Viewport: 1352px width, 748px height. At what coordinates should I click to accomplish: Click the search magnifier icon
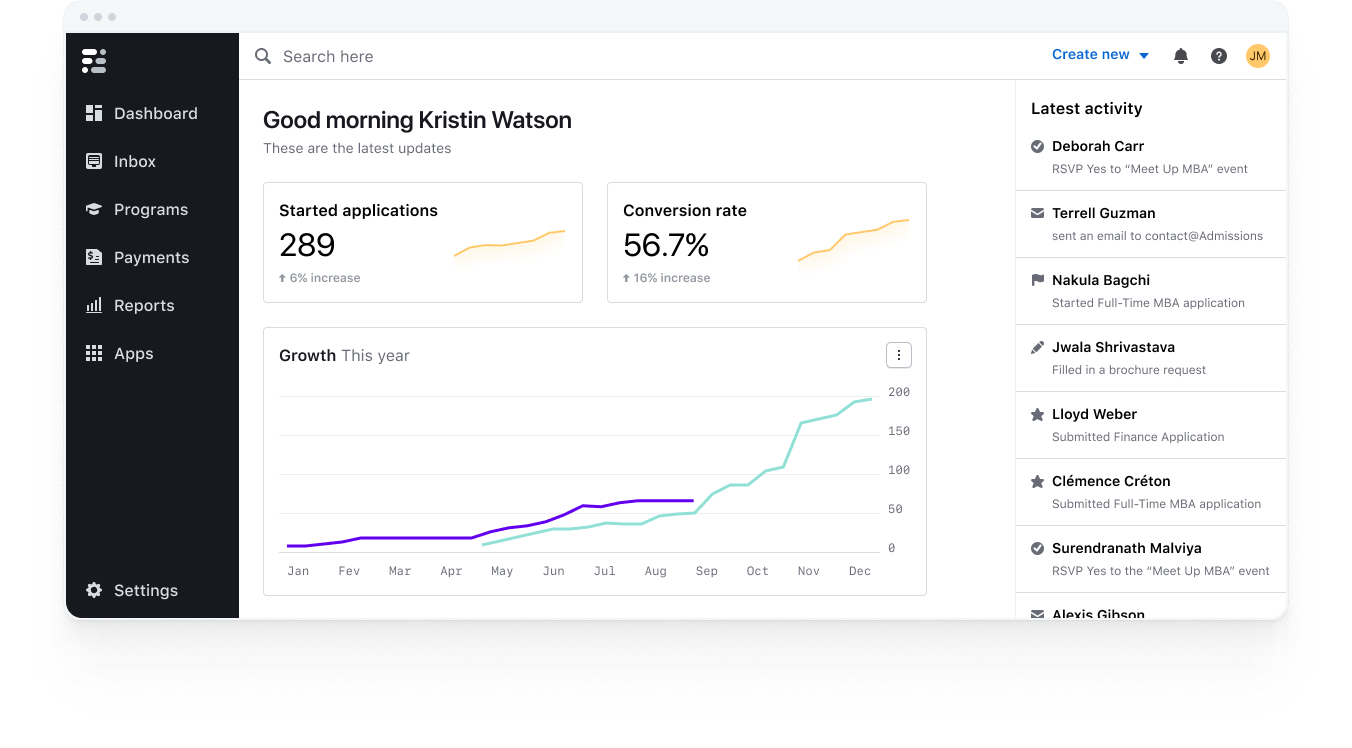263,56
